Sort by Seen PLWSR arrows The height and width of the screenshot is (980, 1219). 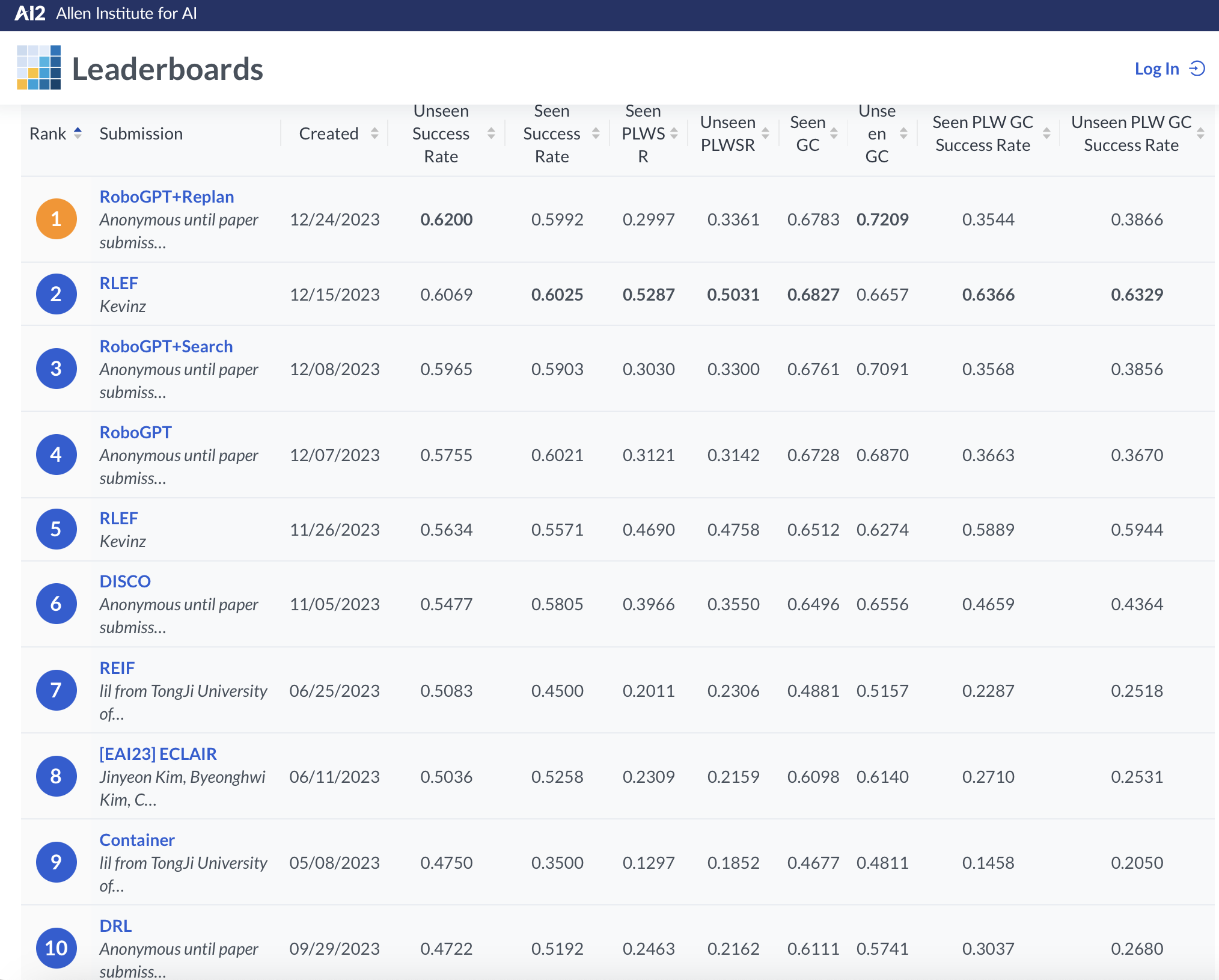pos(674,133)
